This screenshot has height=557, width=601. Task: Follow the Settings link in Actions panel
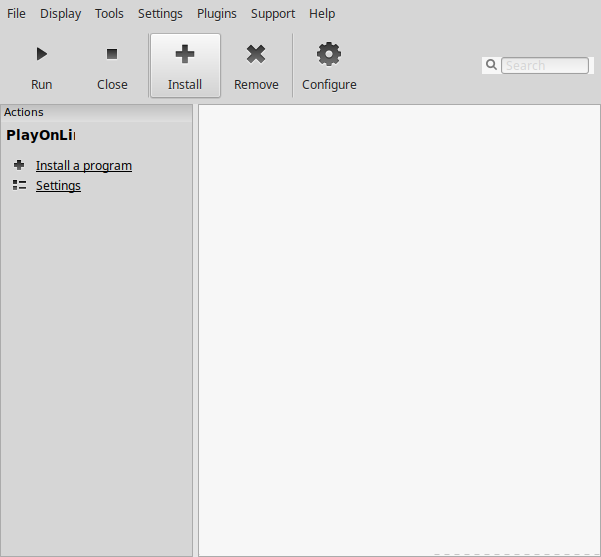click(x=58, y=186)
